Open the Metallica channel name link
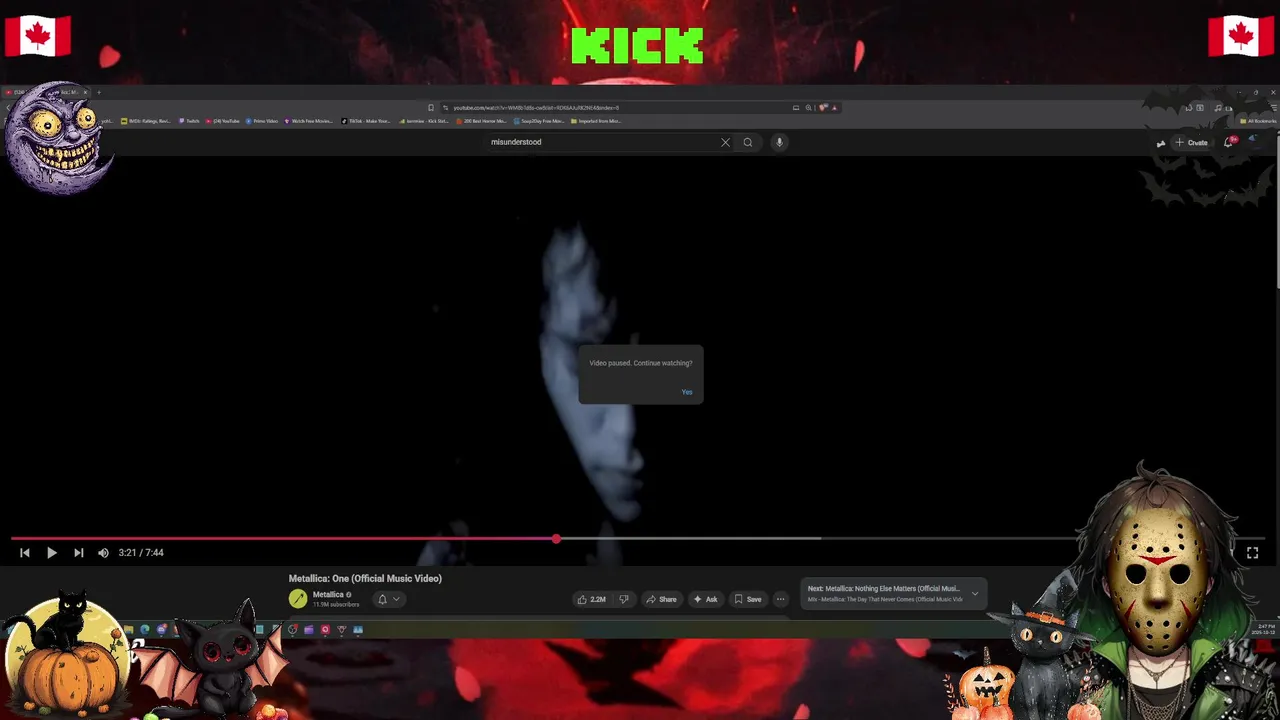 tap(328, 594)
